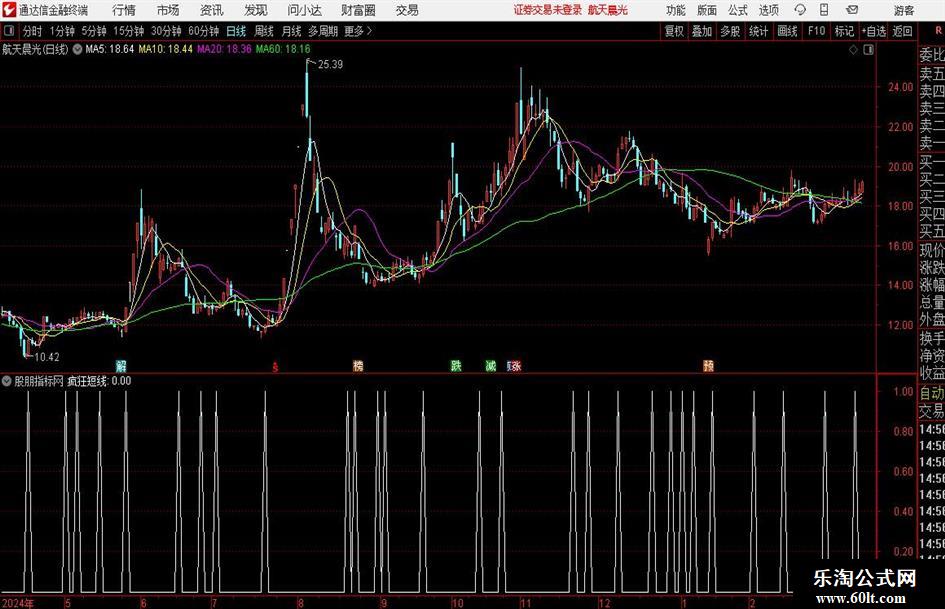Switch to 5分钟 period tab
Screen dimensions: 945x609
(94, 31)
